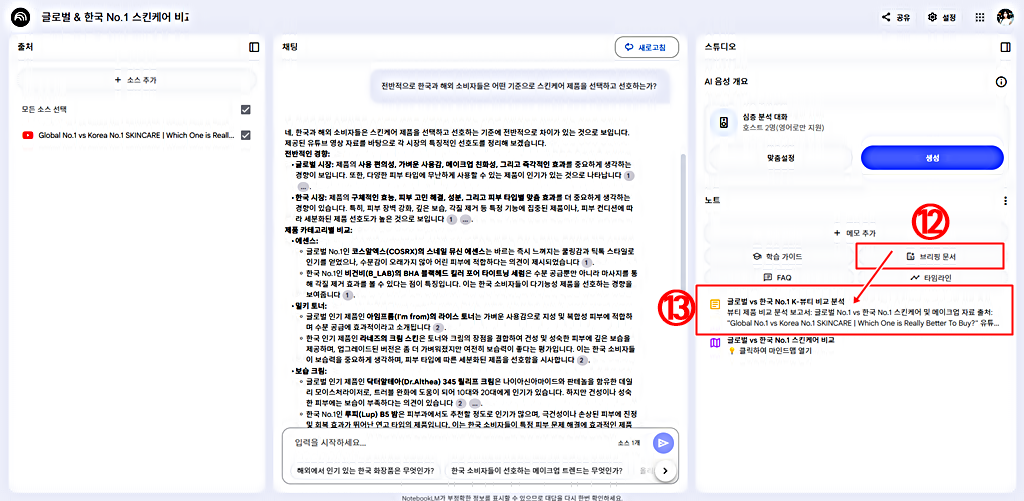Send the chat message with arrow icon
Screen dimensions: 1024x501
[x=664, y=444]
